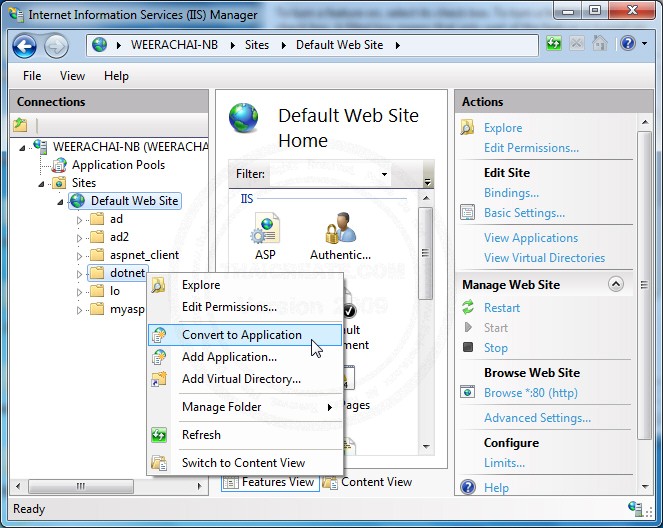This screenshot has width=663, height=528.
Task: Switch to the Content View tab
Action: point(376,482)
